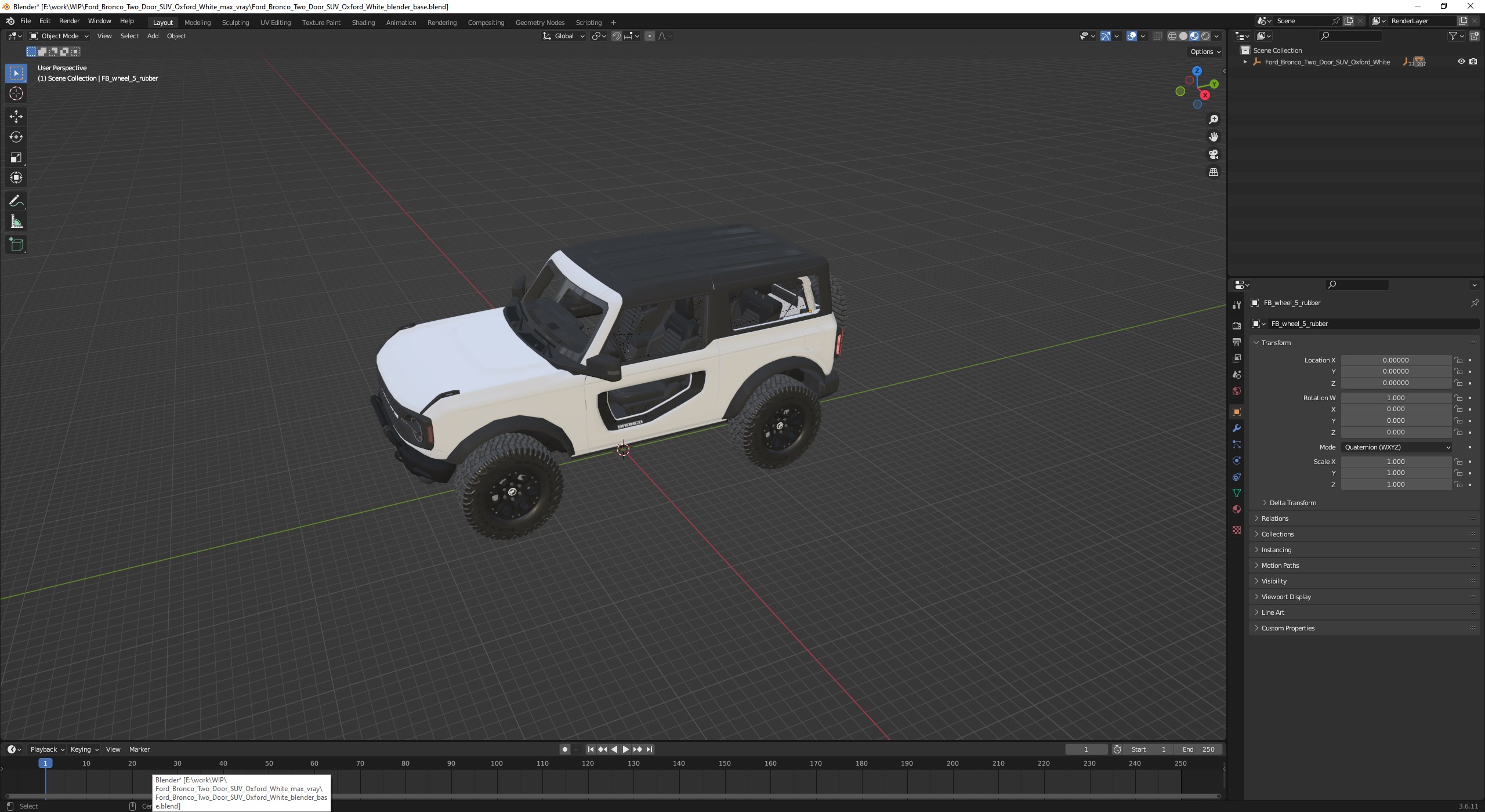Activate the Scale tool
1485x812 pixels.
point(16,157)
